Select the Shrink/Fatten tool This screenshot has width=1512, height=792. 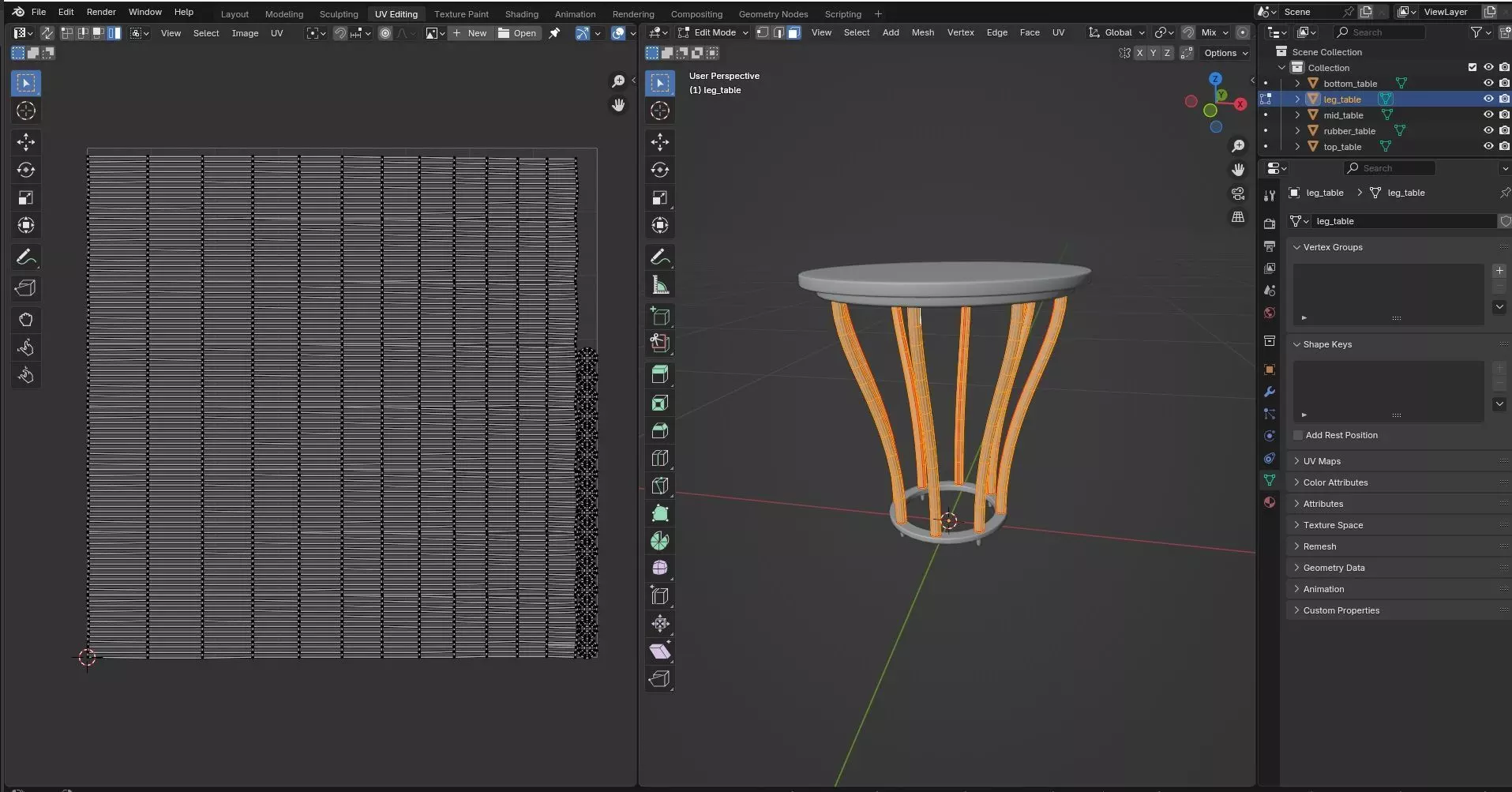coord(660,624)
